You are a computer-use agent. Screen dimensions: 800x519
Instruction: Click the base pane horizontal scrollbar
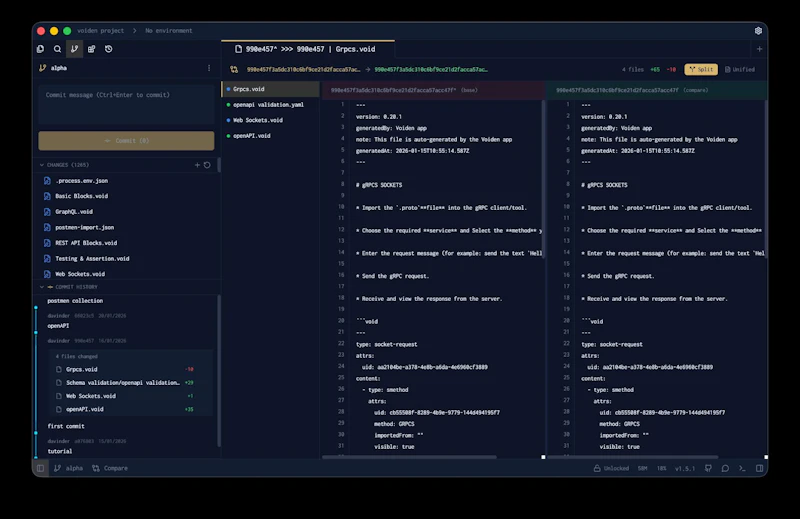[409, 457]
